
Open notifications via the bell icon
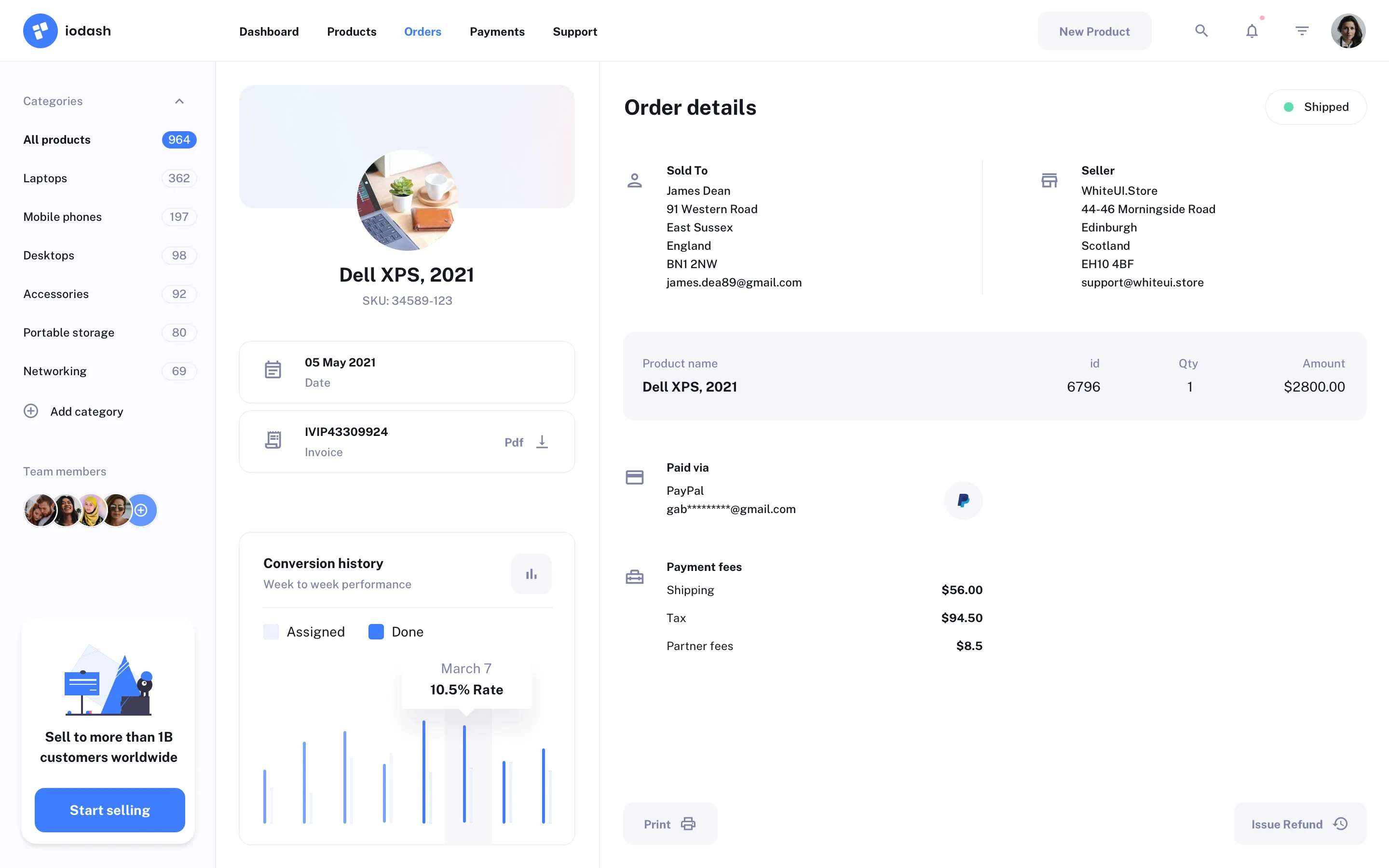pos(1251,30)
